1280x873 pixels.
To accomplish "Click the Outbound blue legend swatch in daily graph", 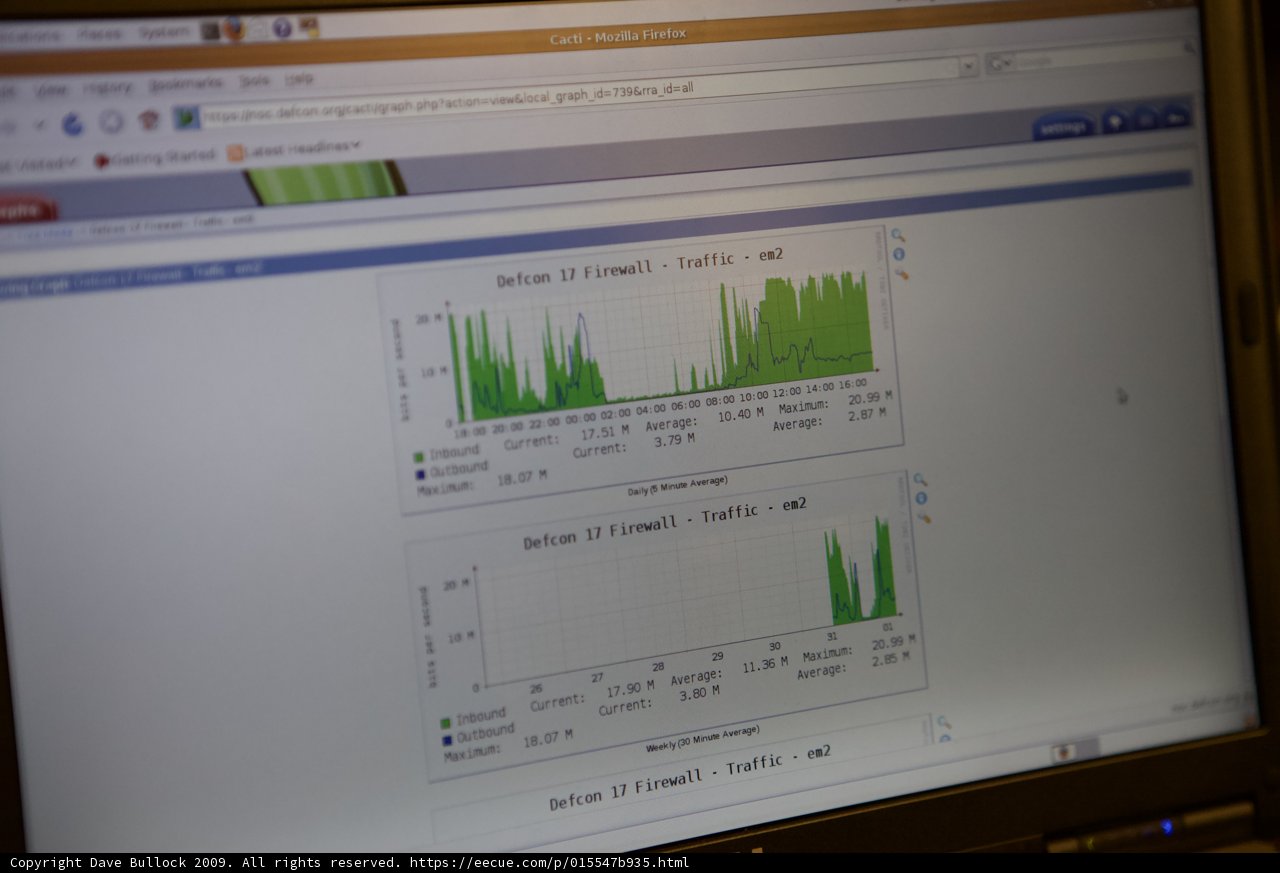I will click(x=420, y=473).
